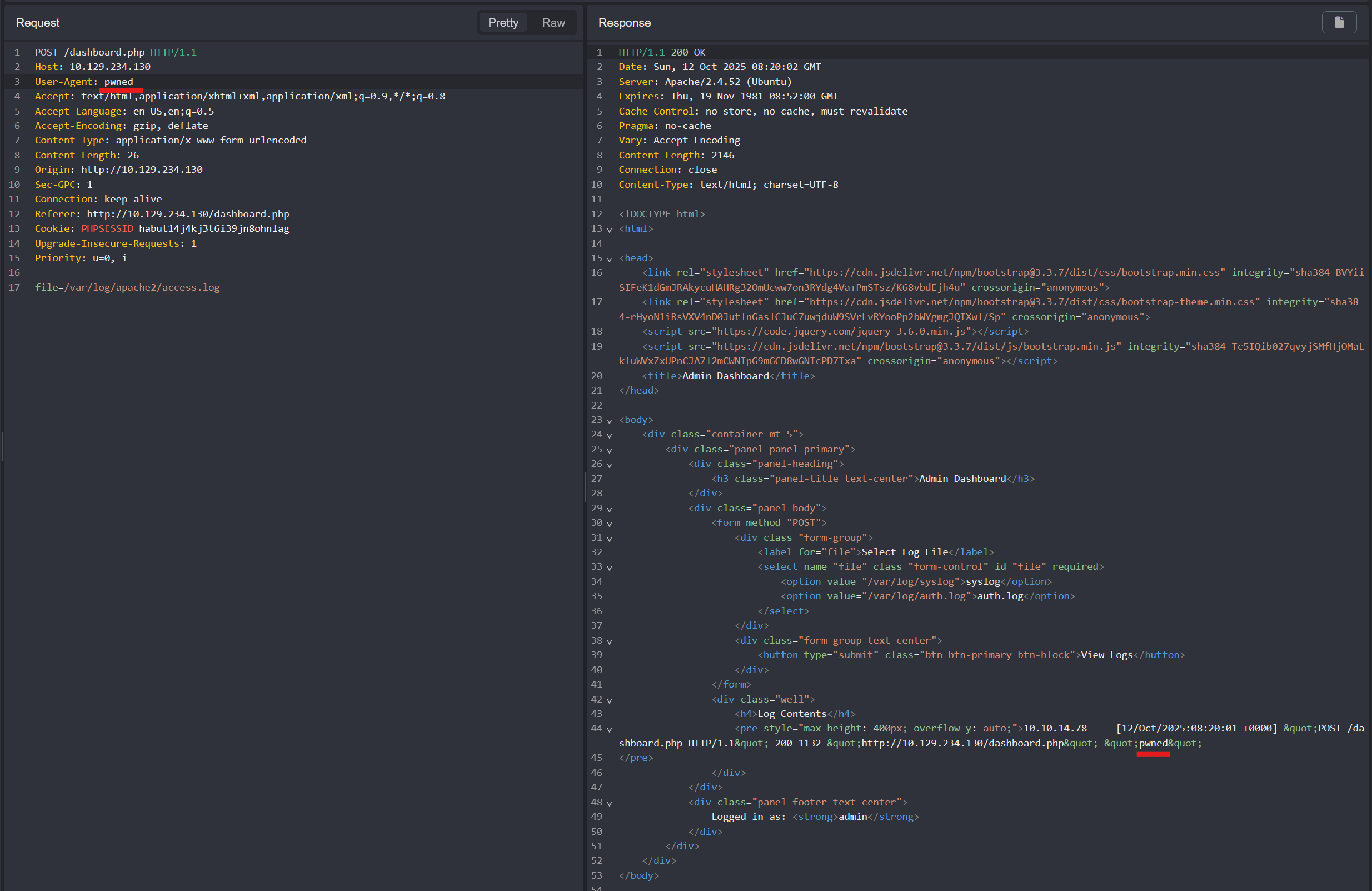Click the document icon in Response header
1372x891 pixels.
click(x=1339, y=22)
